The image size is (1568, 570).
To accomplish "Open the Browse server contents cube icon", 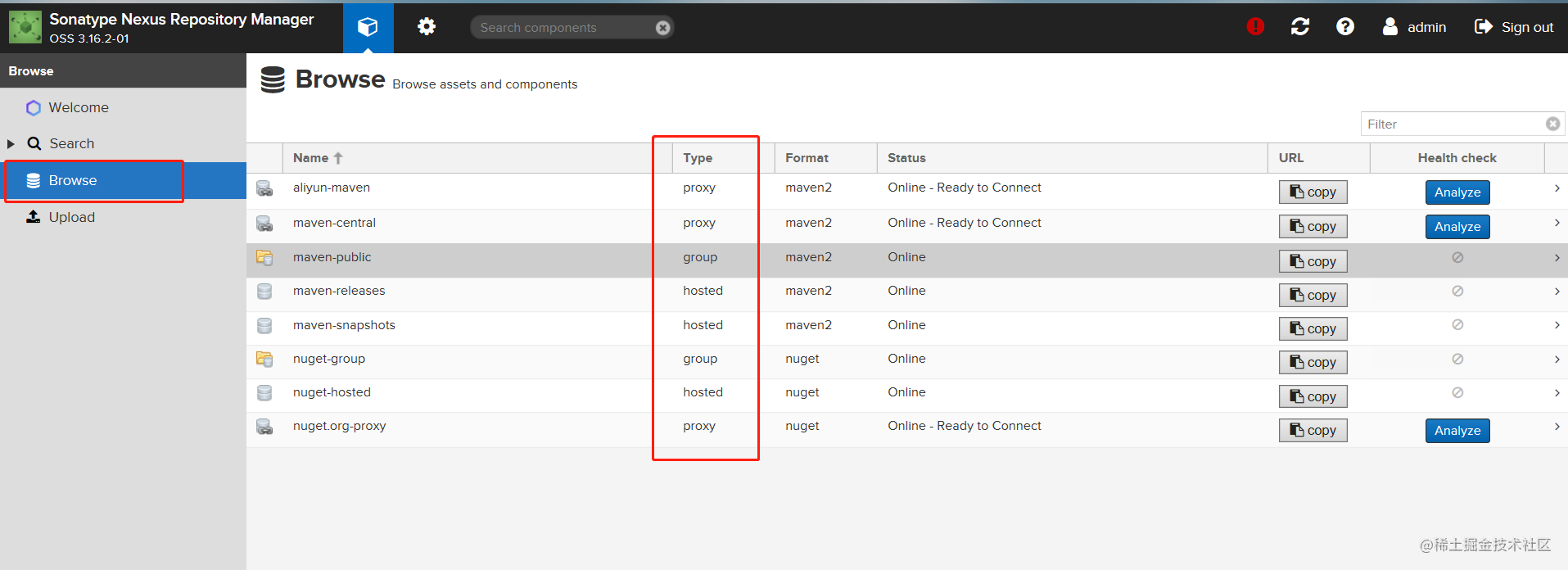I will click(x=368, y=27).
